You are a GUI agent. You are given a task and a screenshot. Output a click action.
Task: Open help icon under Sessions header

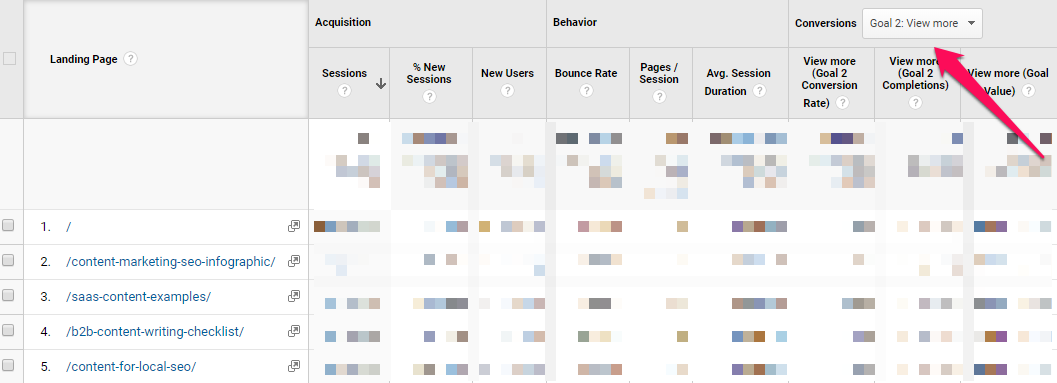(x=344, y=90)
